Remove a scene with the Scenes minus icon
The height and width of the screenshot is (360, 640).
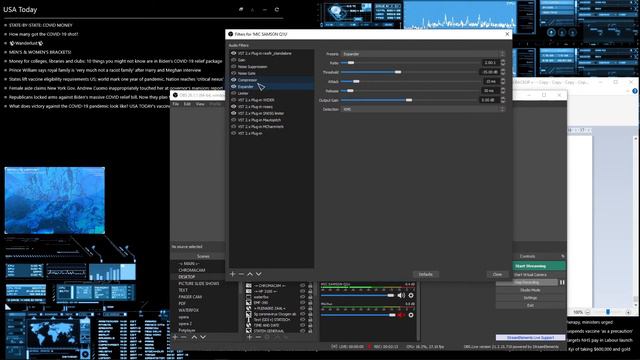[184, 337]
